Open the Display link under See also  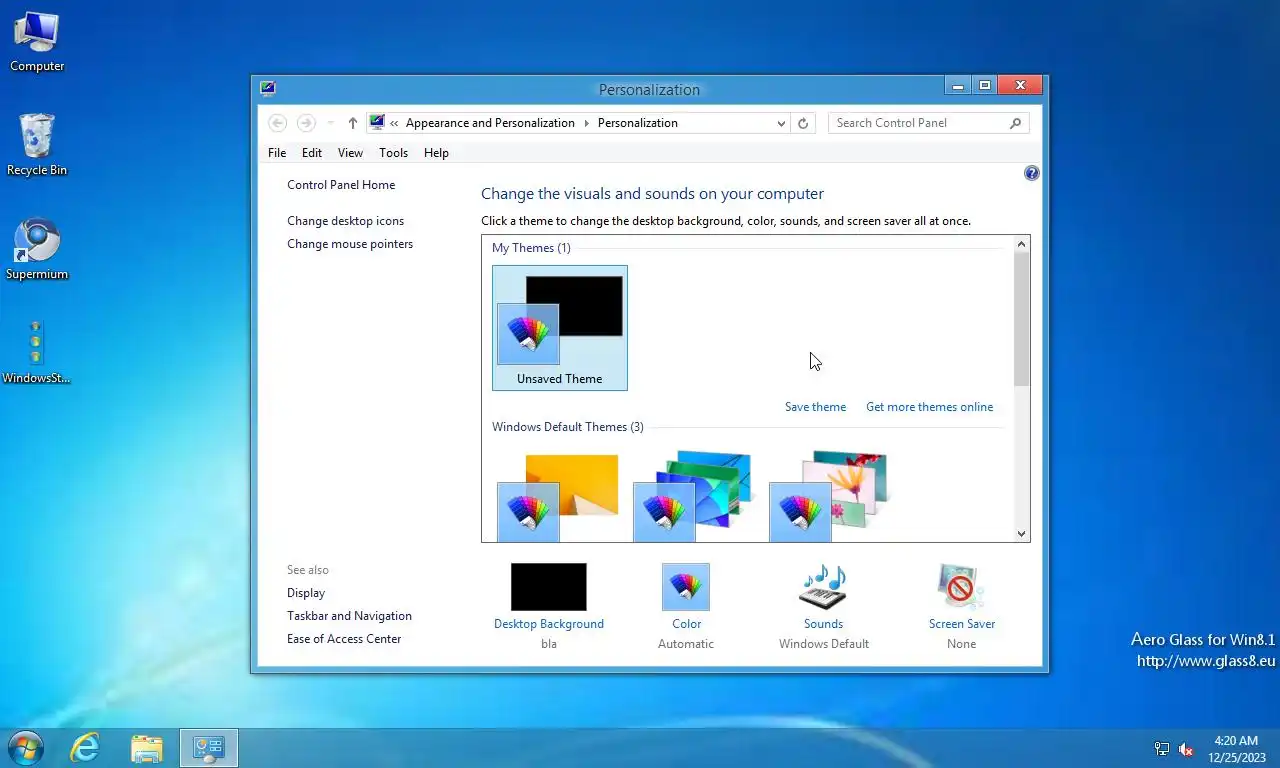pyautogui.click(x=306, y=593)
